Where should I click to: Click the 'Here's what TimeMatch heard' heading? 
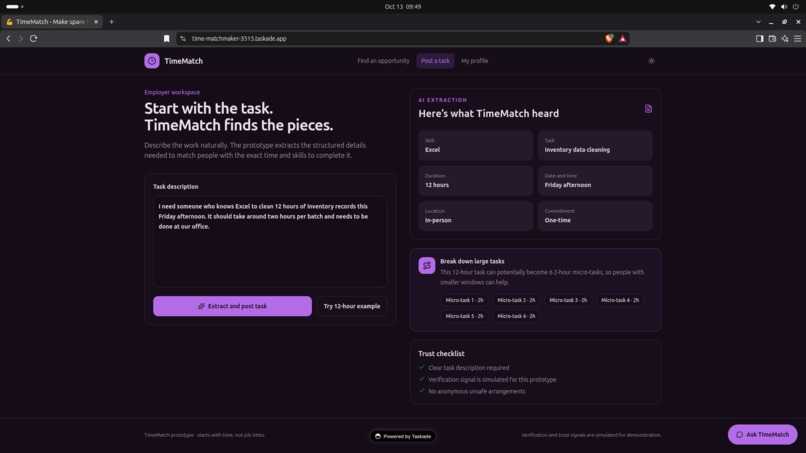click(x=488, y=114)
